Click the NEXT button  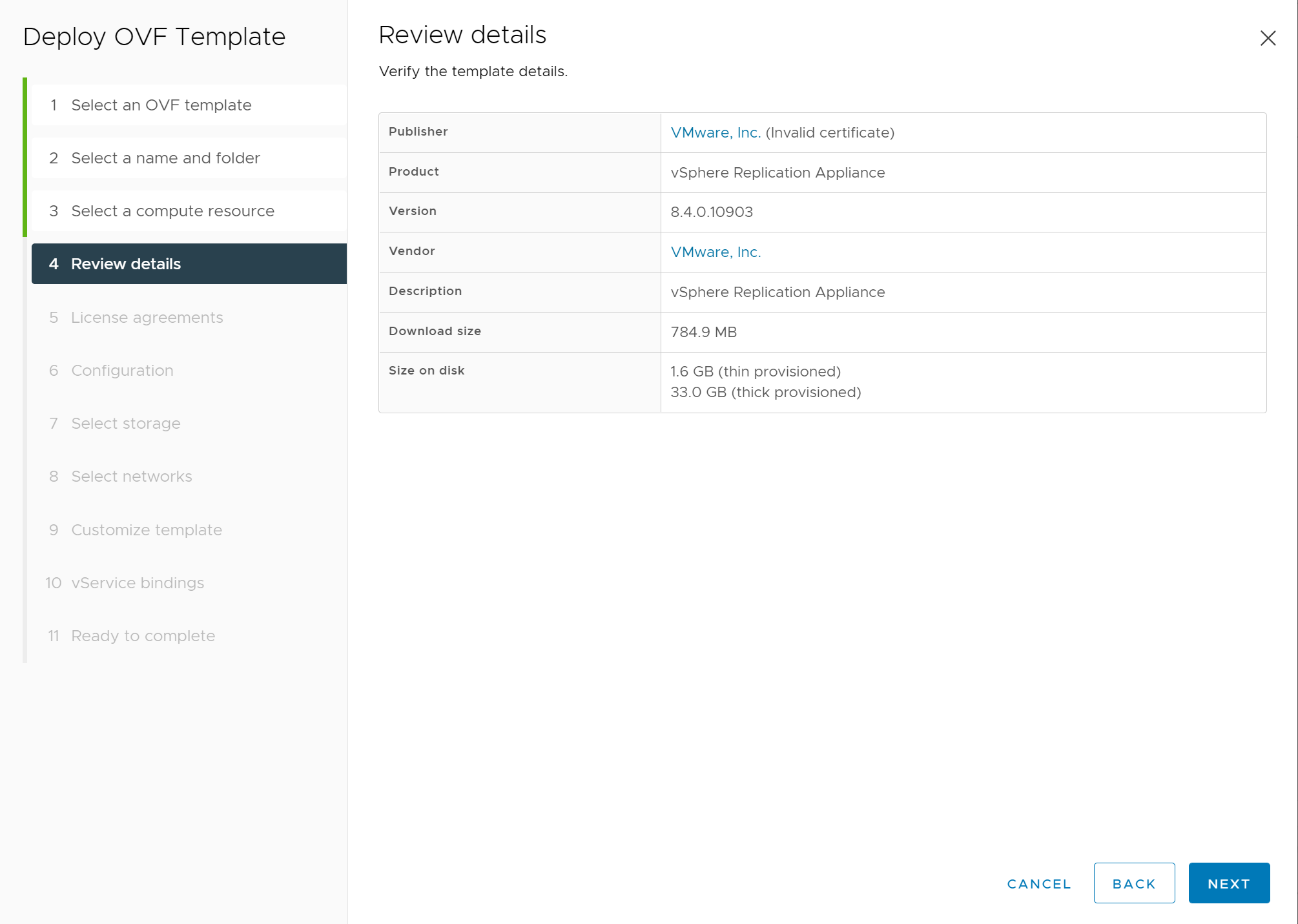click(1228, 883)
